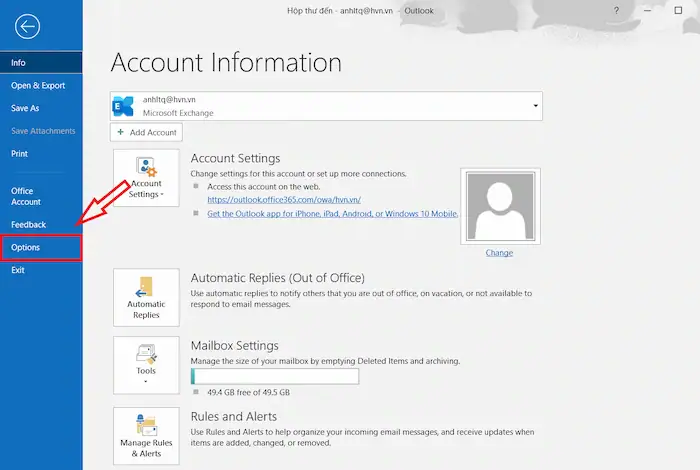The width and height of the screenshot is (700, 470).
Task: Choose Save Attachments in the sidebar
Action: point(41,131)
